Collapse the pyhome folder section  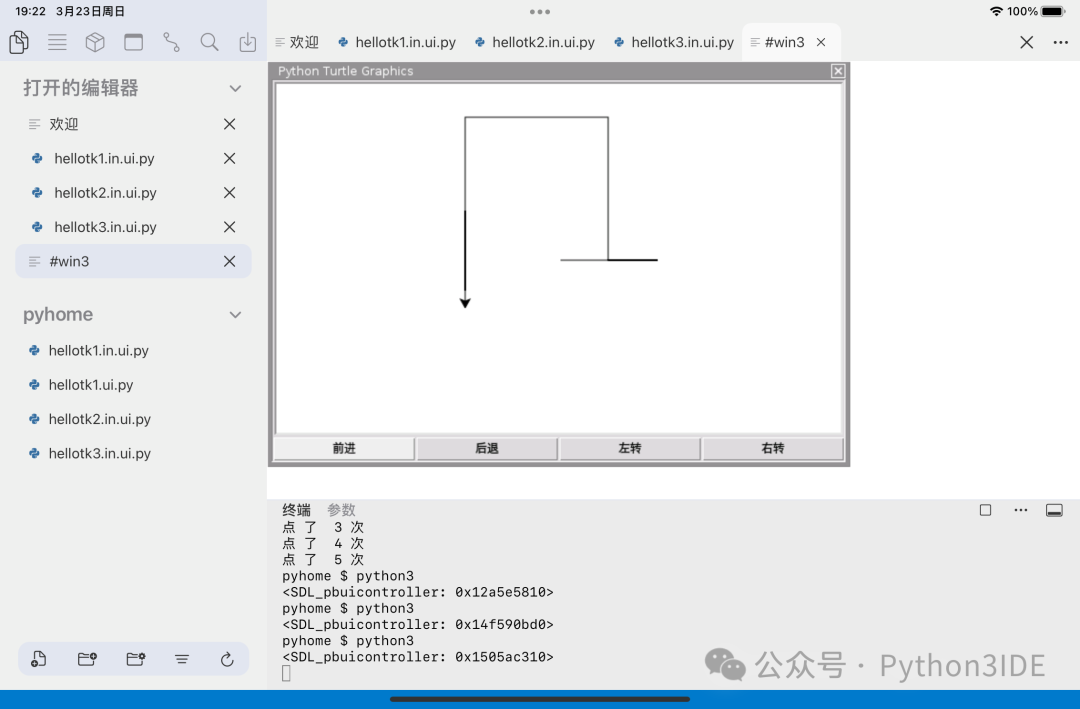[235, 314]
